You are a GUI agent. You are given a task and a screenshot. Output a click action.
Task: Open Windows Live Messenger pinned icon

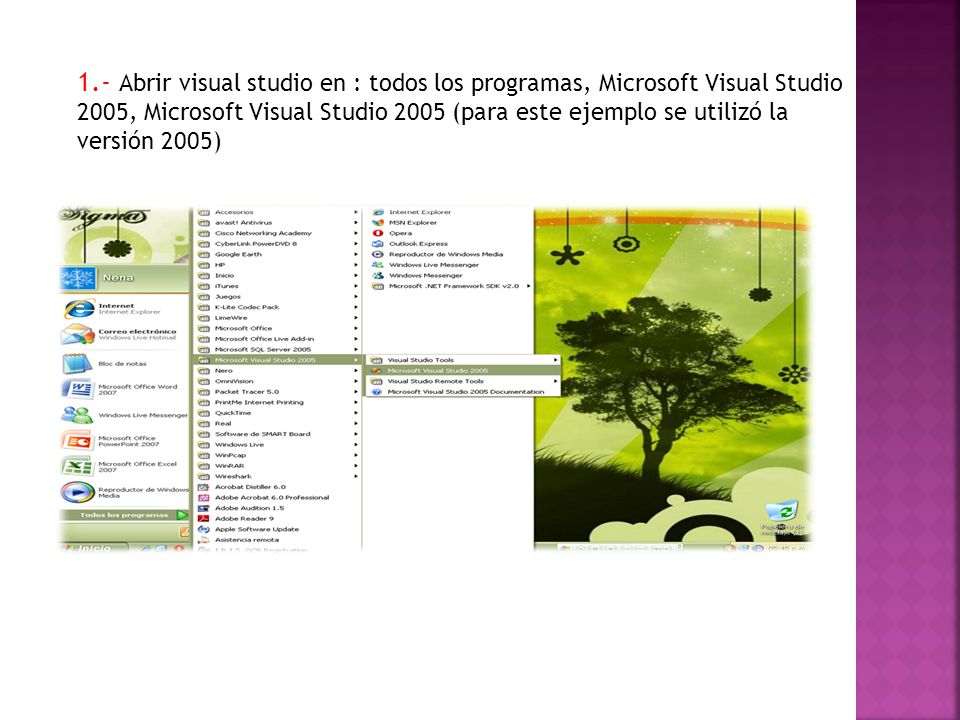click(77, 414)
